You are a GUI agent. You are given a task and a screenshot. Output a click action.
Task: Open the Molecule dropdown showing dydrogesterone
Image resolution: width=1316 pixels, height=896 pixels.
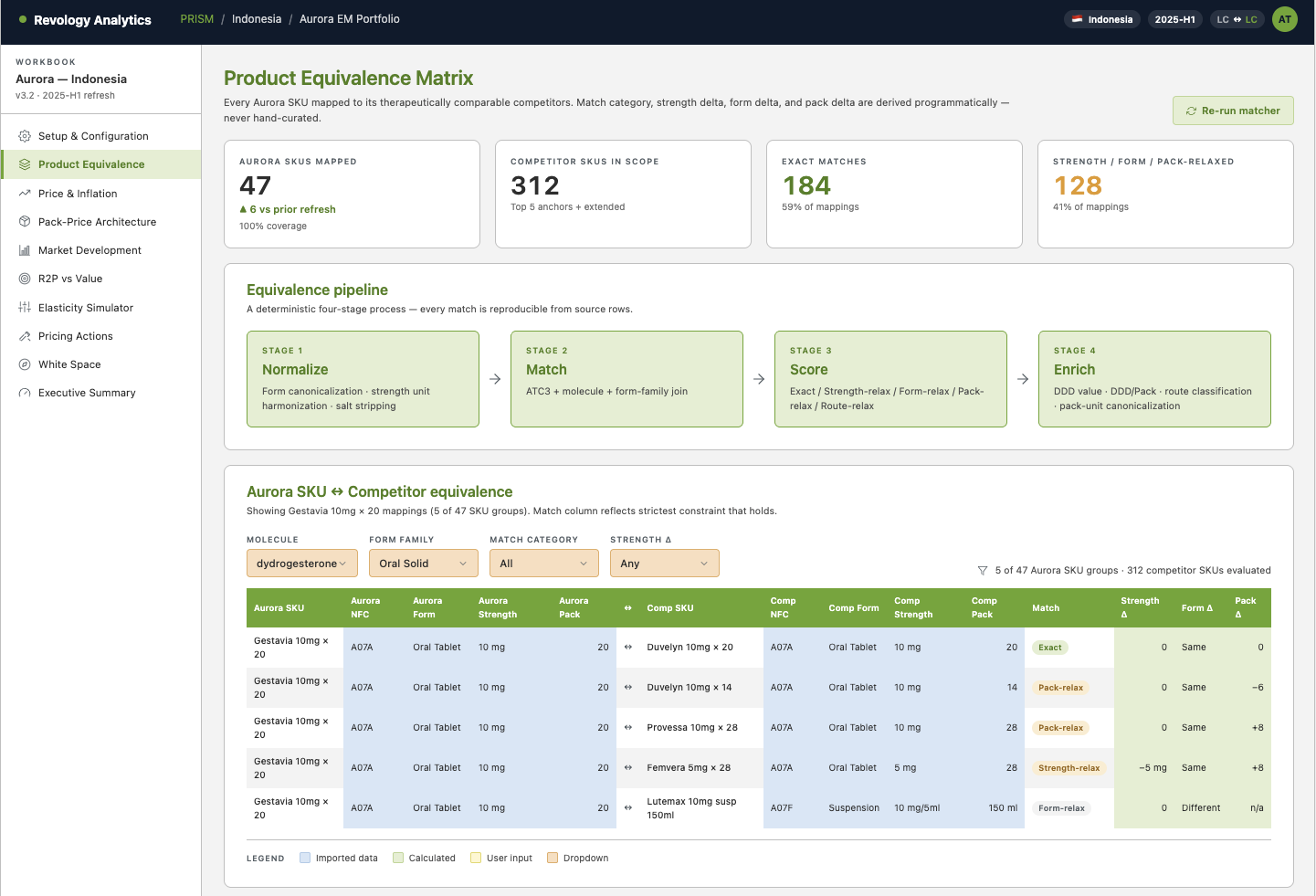(x=301, y=564)
